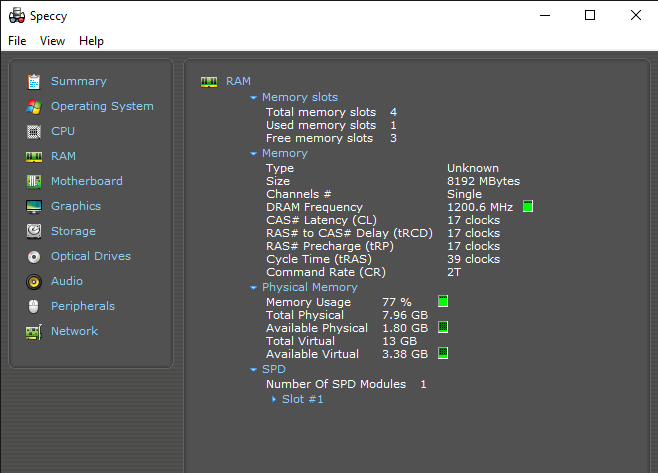Click the 'CAS# Latency (CL)' label
This screenshot has height=473, width=658.
[x=321, y=220]
